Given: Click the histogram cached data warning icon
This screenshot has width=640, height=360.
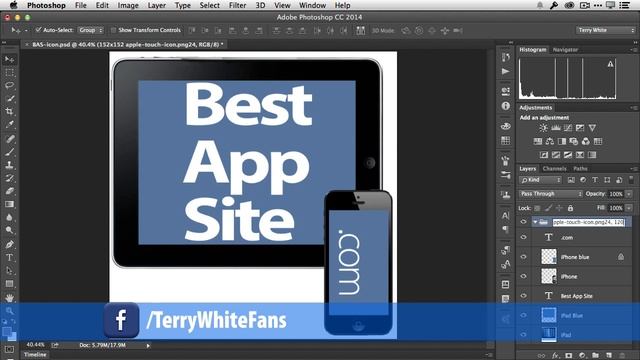Looking at the screenshot, I should [610, 64].
